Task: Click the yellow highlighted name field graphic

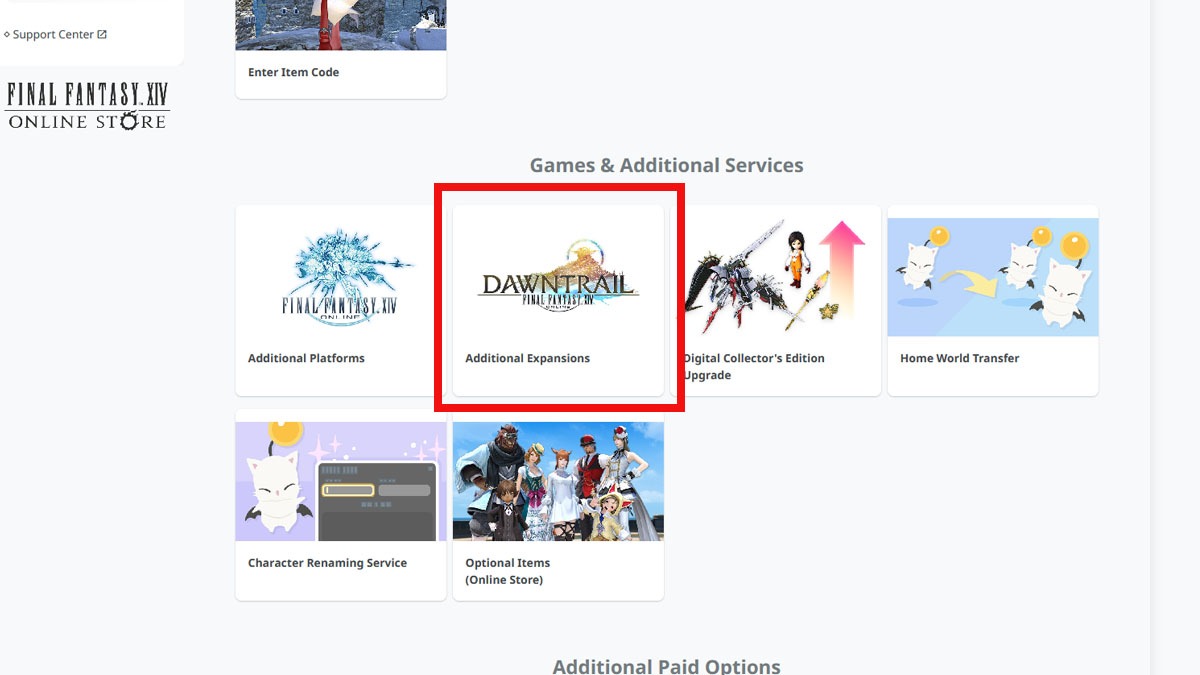Action: [349, 490]
